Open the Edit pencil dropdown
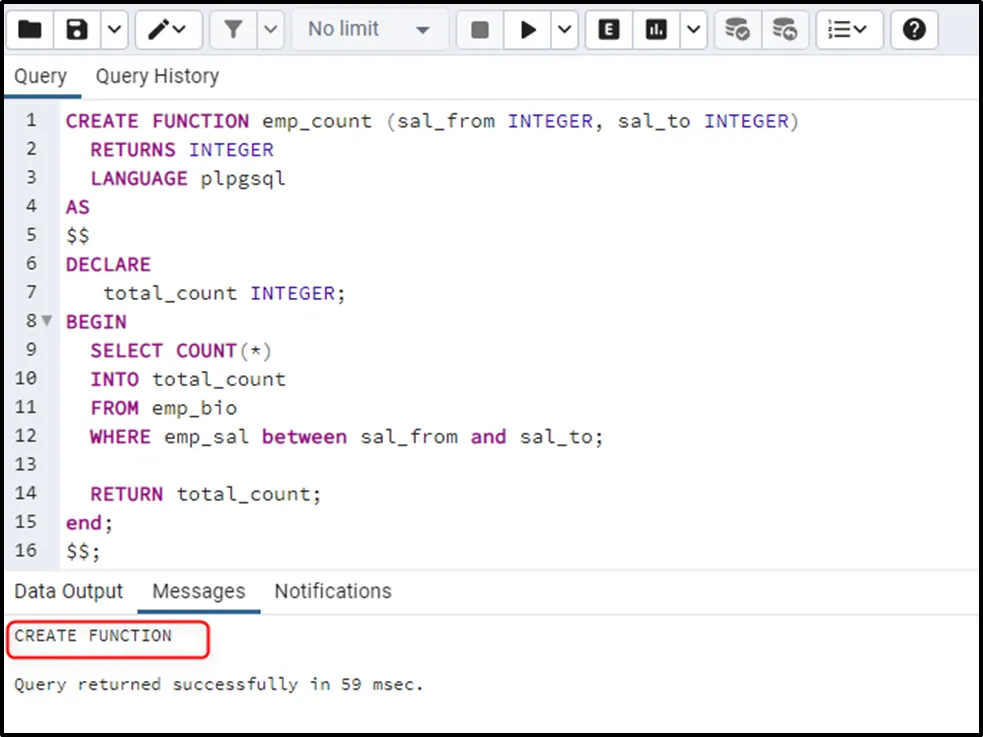 point(168,30)
